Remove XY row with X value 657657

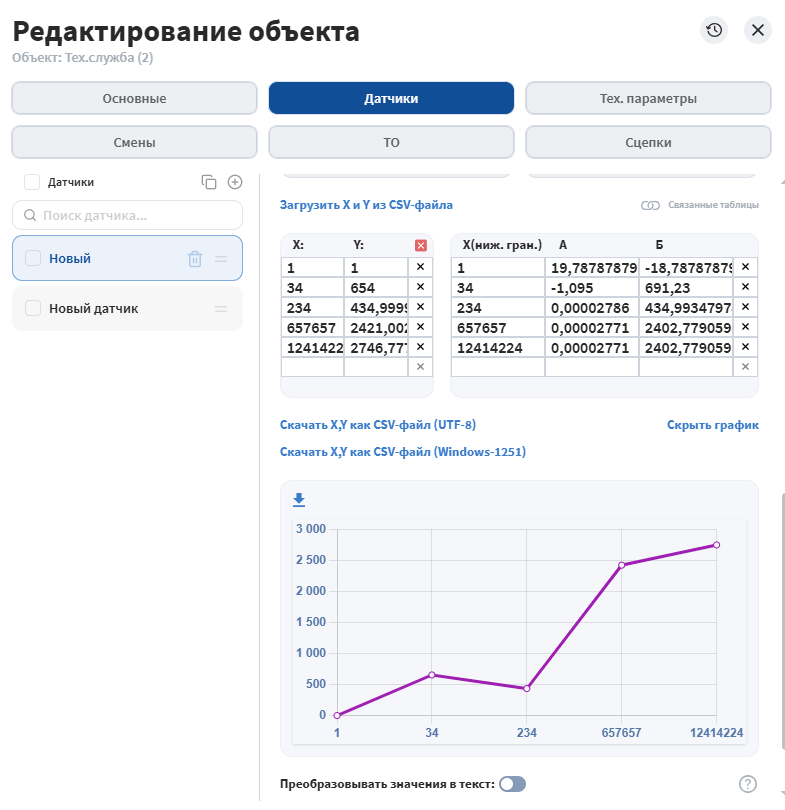point(420,327)
